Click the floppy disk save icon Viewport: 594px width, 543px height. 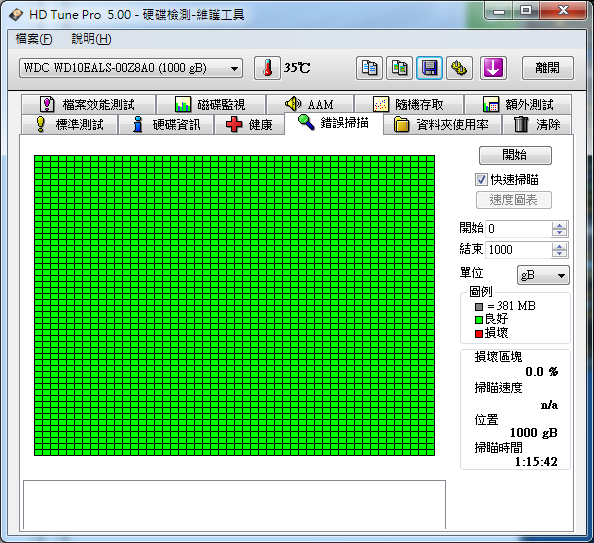click(429, 68)
